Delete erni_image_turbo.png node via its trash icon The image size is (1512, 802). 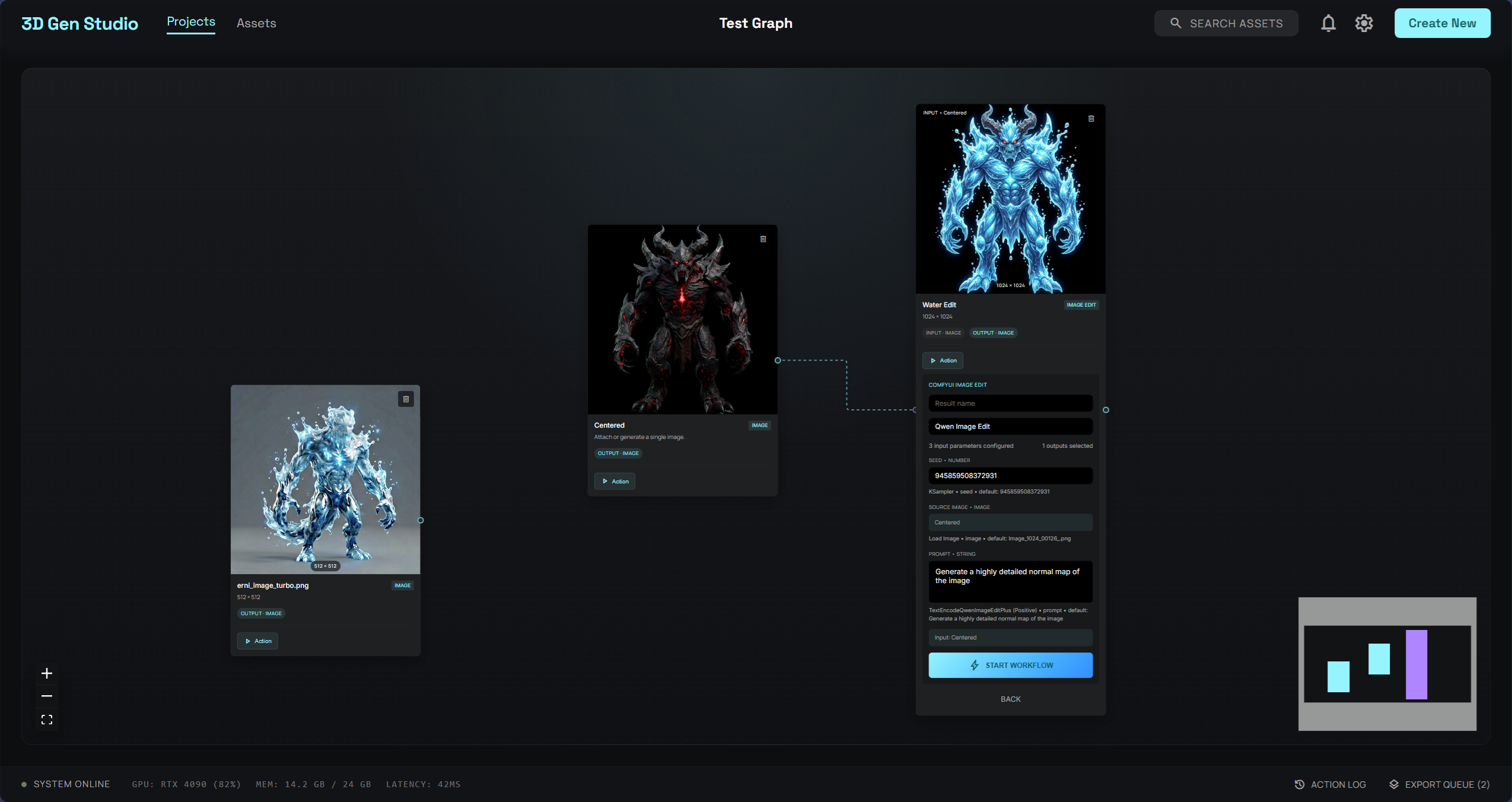click(406, 399)
